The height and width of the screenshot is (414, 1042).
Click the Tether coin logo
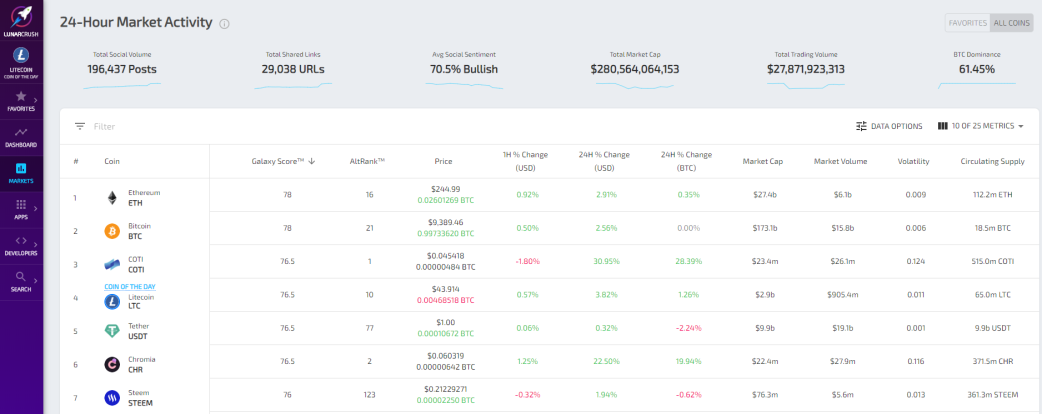[112, 331]
